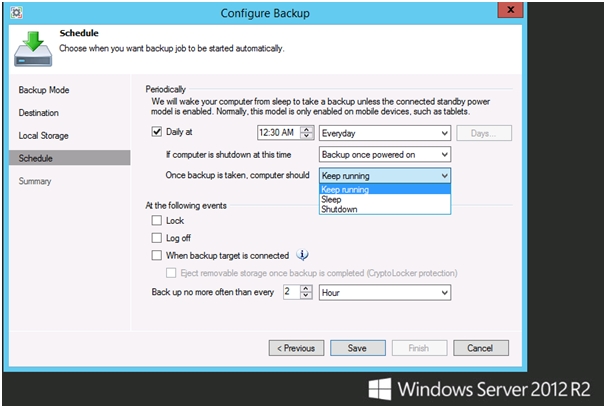Increase the daily time with up arrow
The width and height of the screenshot is (606, 408).
pos(306,129)
